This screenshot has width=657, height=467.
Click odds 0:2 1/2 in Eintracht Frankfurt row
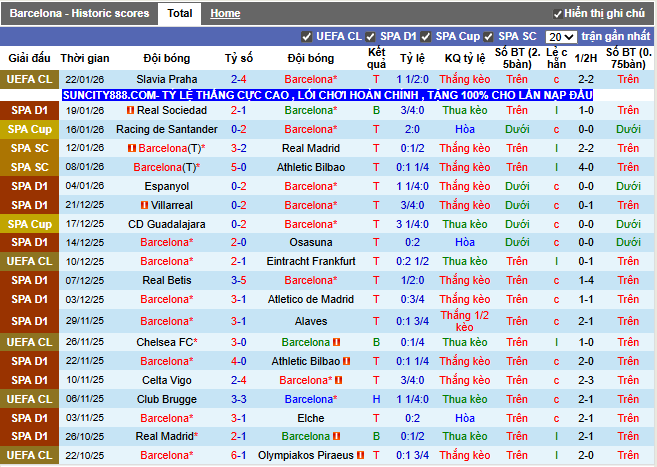[x=412, y=261]
